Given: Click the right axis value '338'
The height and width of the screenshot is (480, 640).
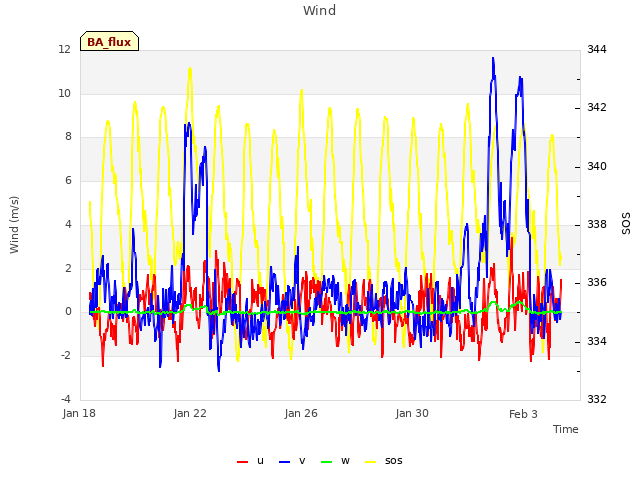Looking at the screenshot, I should (597, 224).
